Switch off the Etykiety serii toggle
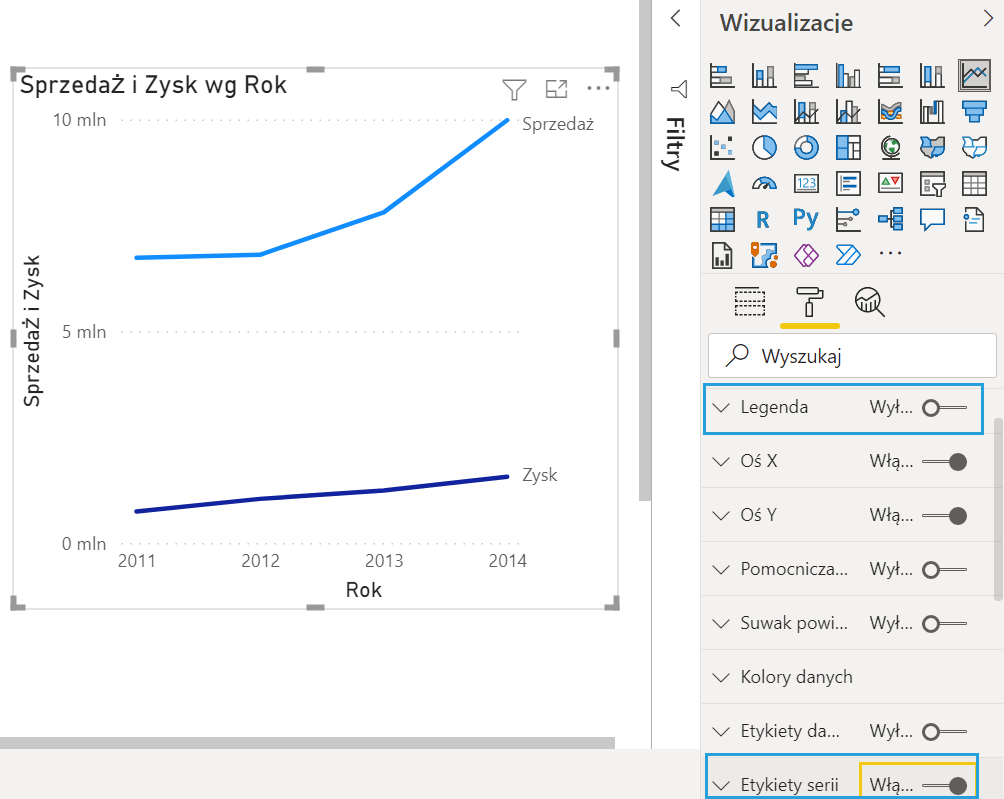The width and height of the screenshot is (1004, 799). (x=945, y=785)
